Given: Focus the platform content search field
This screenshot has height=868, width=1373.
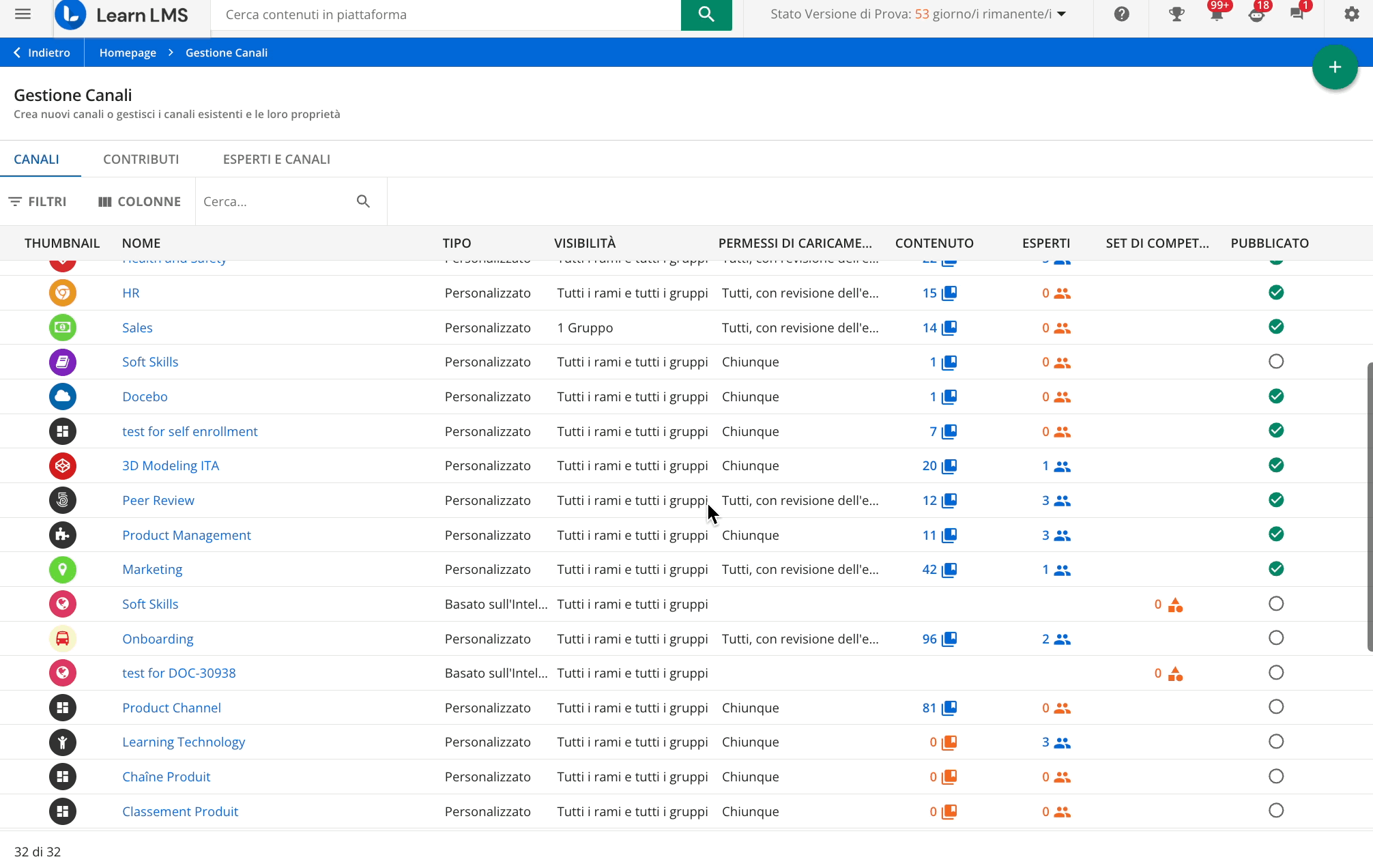Looking at the screenshot, I should (446, 14).
